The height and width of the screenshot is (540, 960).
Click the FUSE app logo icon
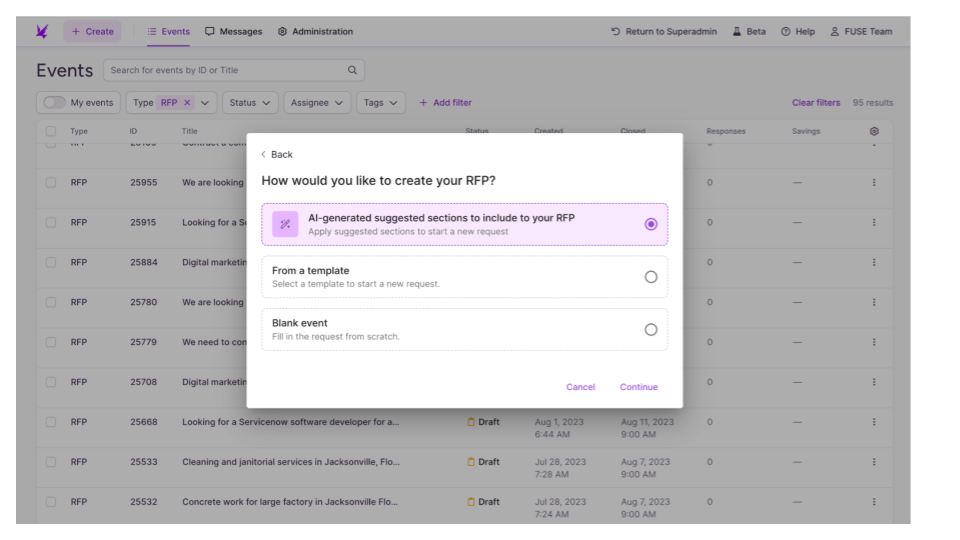coord(41,32)
